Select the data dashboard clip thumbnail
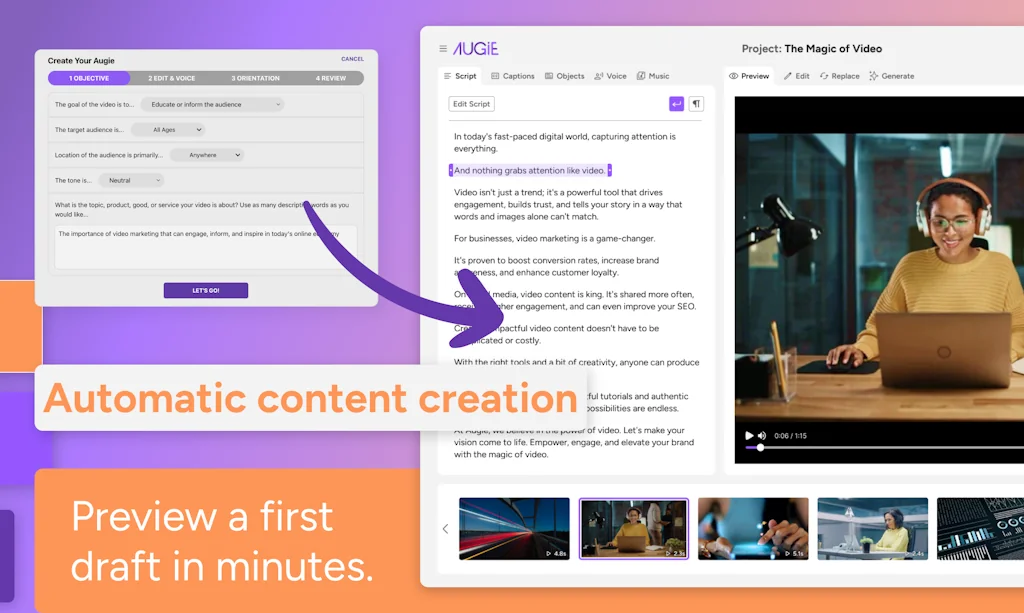This screenshot has height=613, width=1024. [980, 529]
